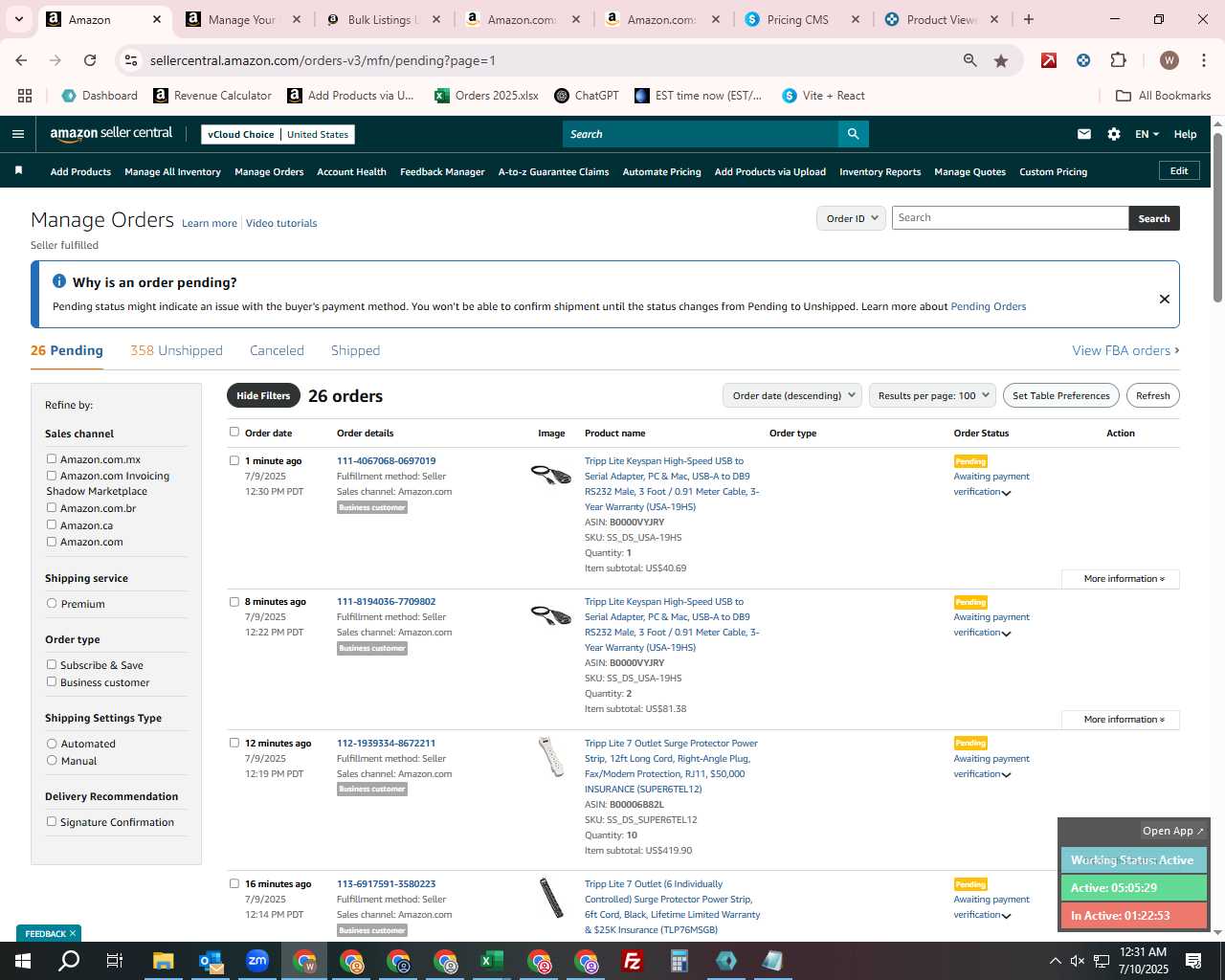Click the bookmark flag icon in navbar
1225x980 pixels.
(18, 170)
